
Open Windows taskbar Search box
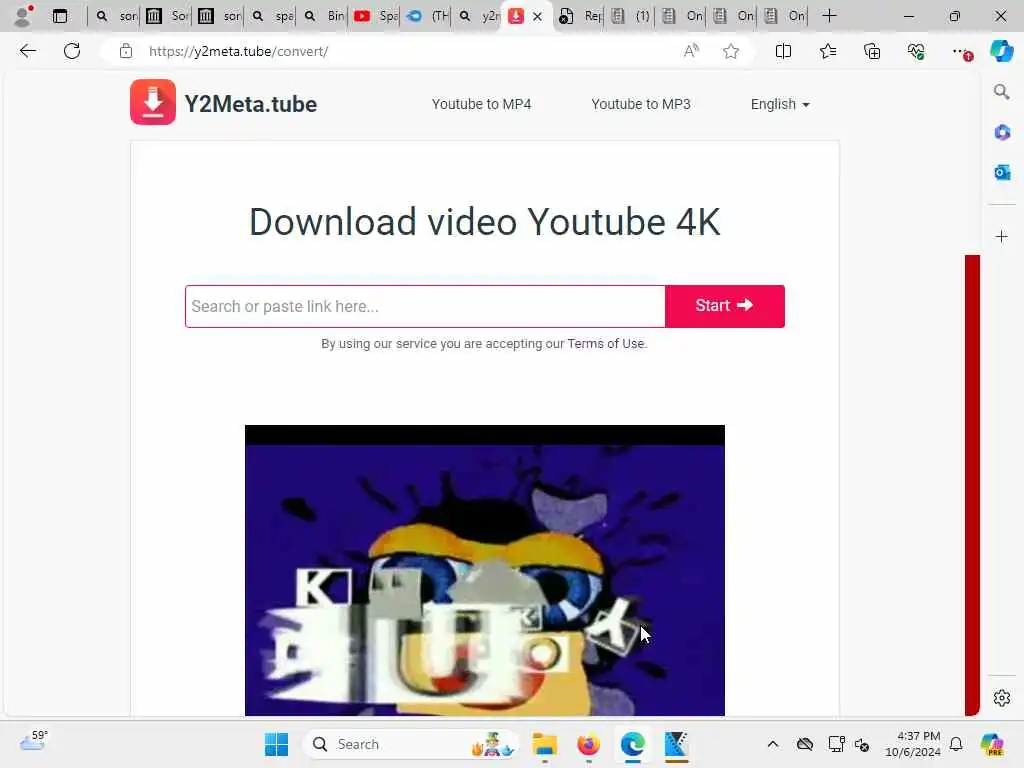[410, 744]
